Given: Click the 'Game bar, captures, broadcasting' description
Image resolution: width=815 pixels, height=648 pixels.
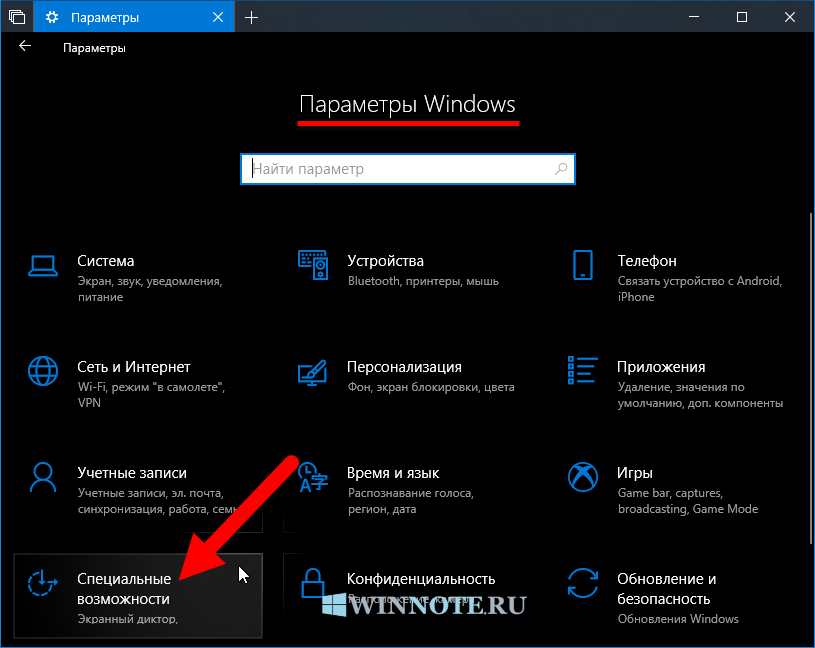Looking at the screenshot, I should pos(688,501).
